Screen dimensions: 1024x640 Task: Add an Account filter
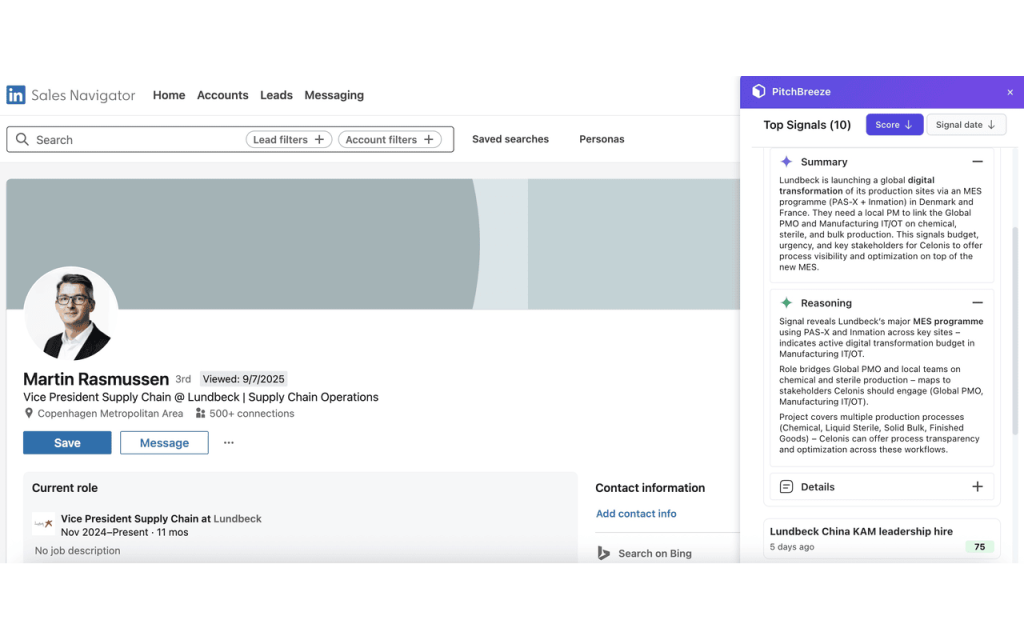click(x=389, y=139)
